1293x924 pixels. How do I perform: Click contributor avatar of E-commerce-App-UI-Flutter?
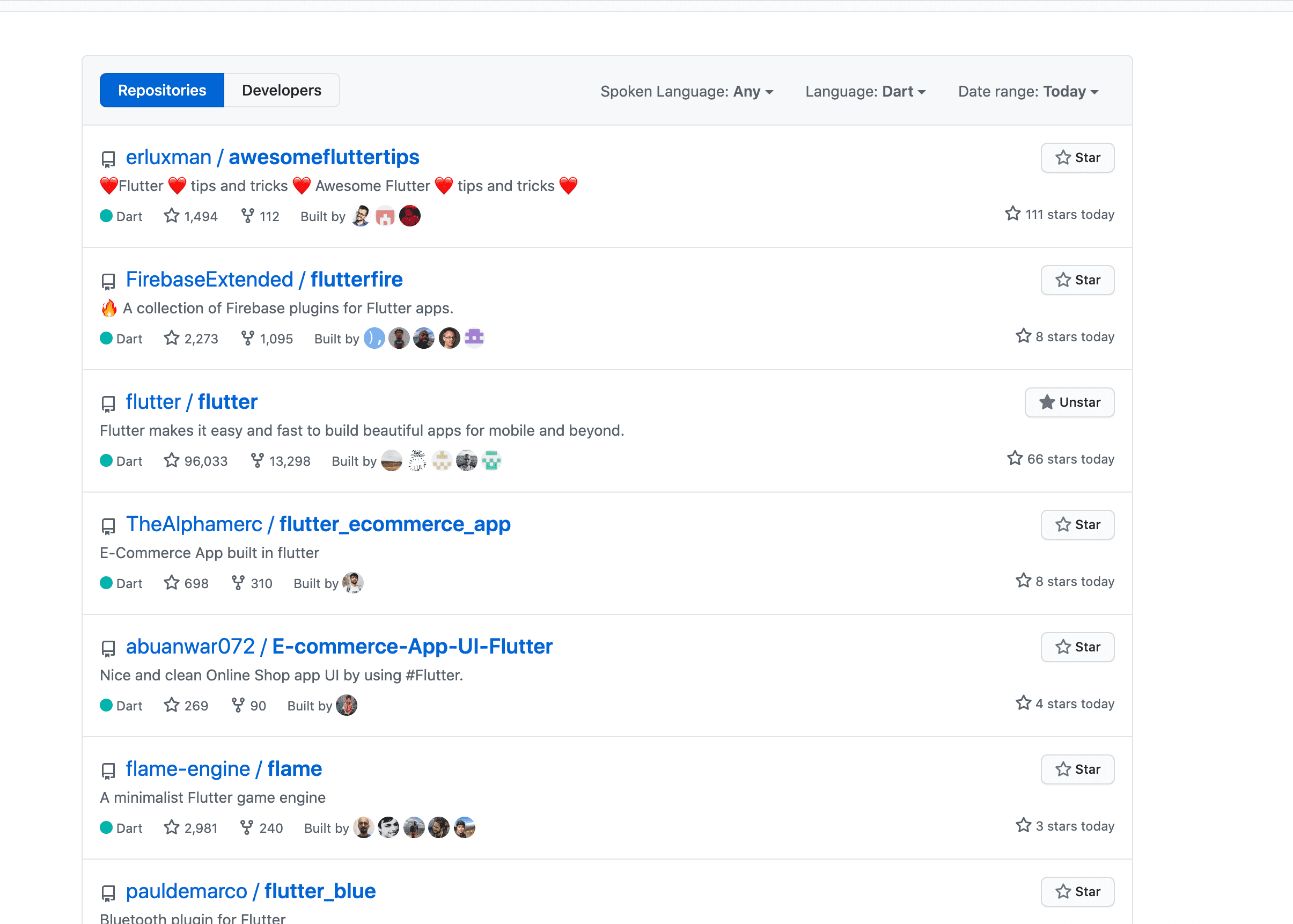click(347, 705)
